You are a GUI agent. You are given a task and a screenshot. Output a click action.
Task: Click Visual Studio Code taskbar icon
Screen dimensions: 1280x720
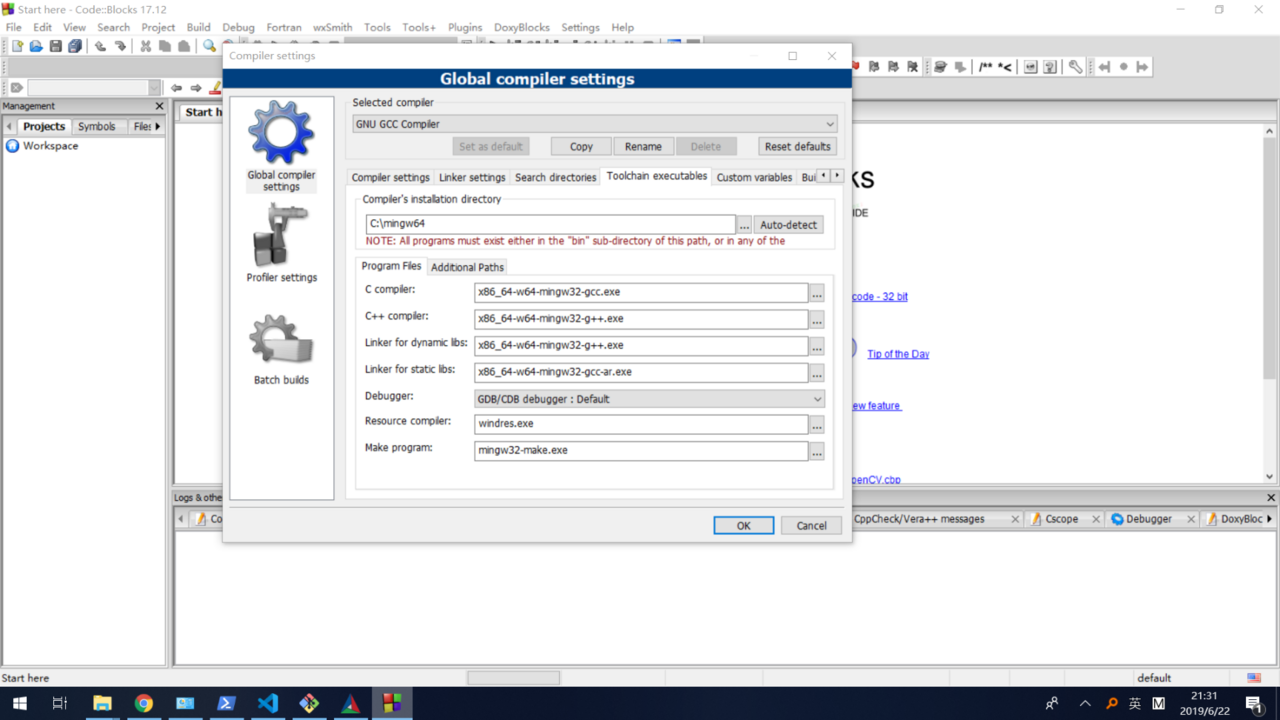pyautogui.click(x=267, y=703)
